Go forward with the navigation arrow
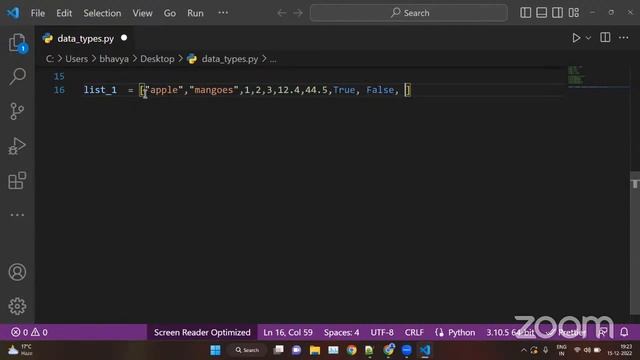 coord(298,13)
